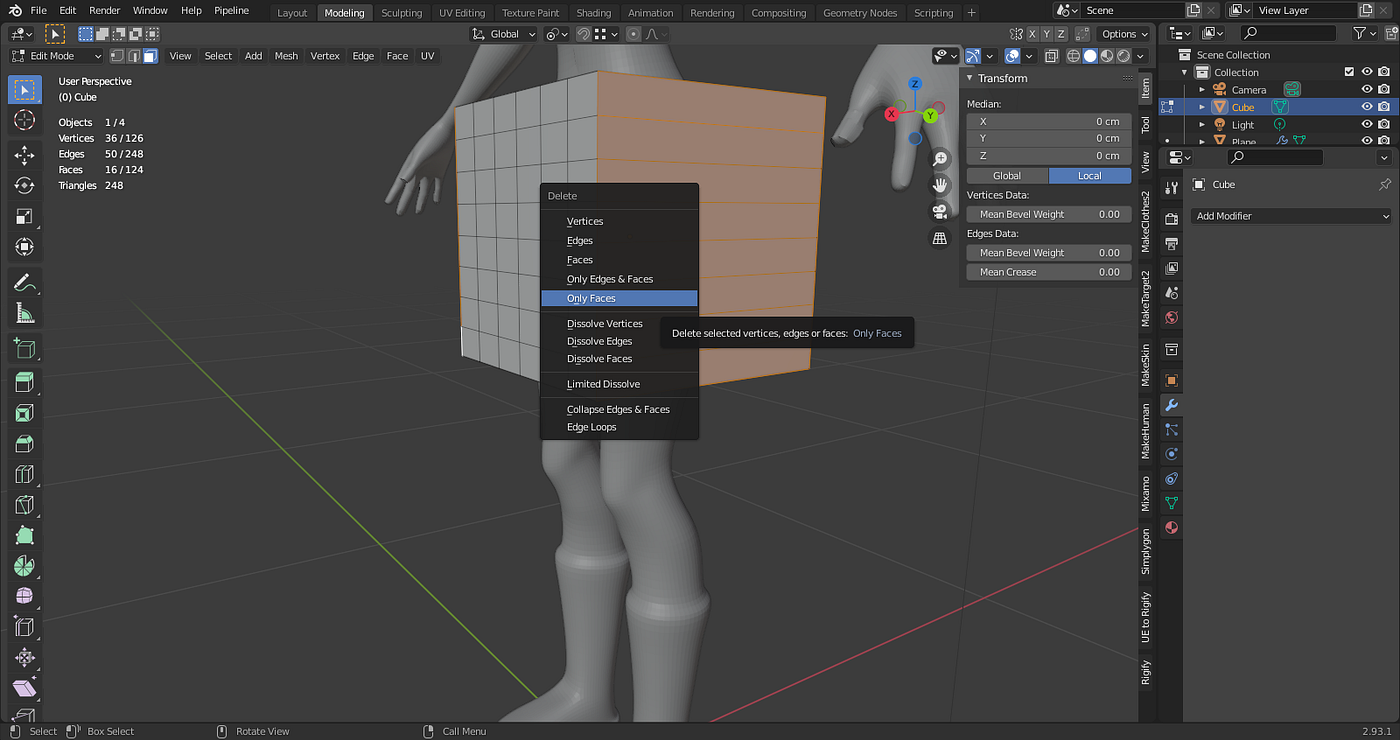Add a new workspace with plus button

(x=971, y=13)
